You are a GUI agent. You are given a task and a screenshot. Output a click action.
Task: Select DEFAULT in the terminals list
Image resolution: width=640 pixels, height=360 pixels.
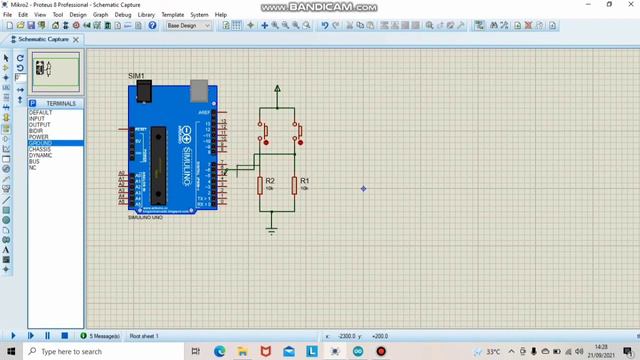[56, 112]
